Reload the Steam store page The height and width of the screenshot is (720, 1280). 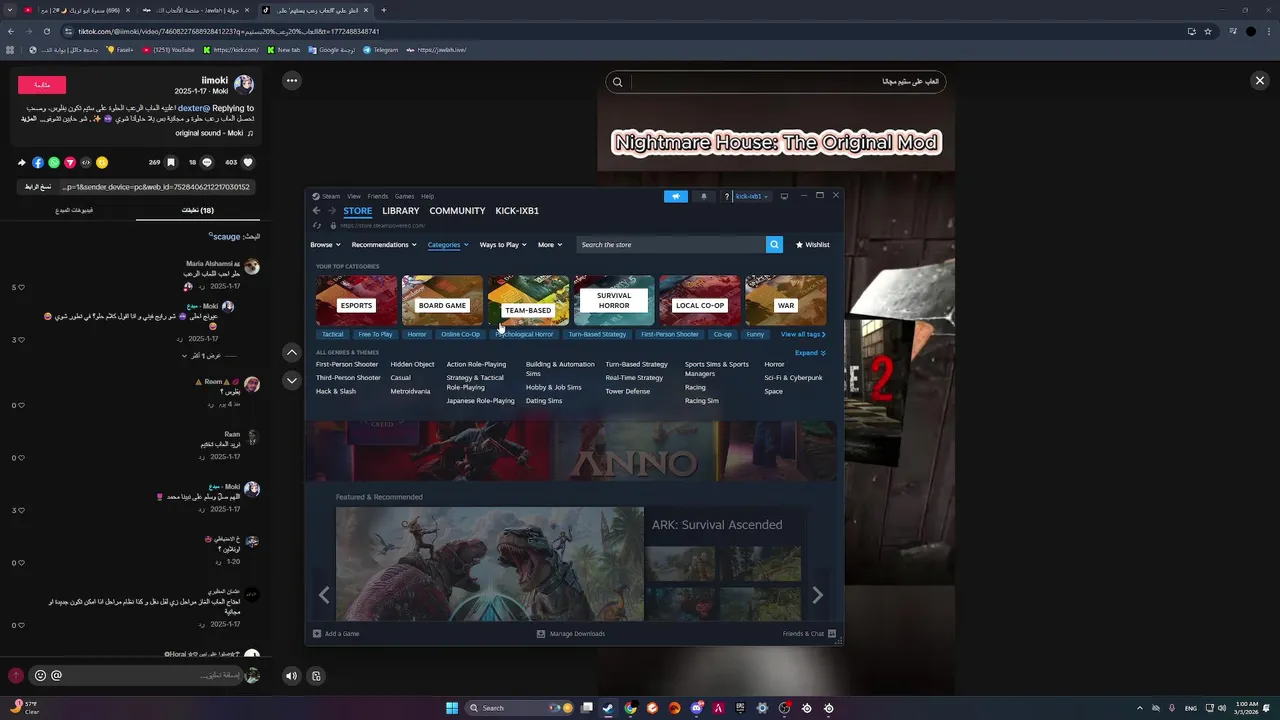pyautogui.click(x=317, y=225)
